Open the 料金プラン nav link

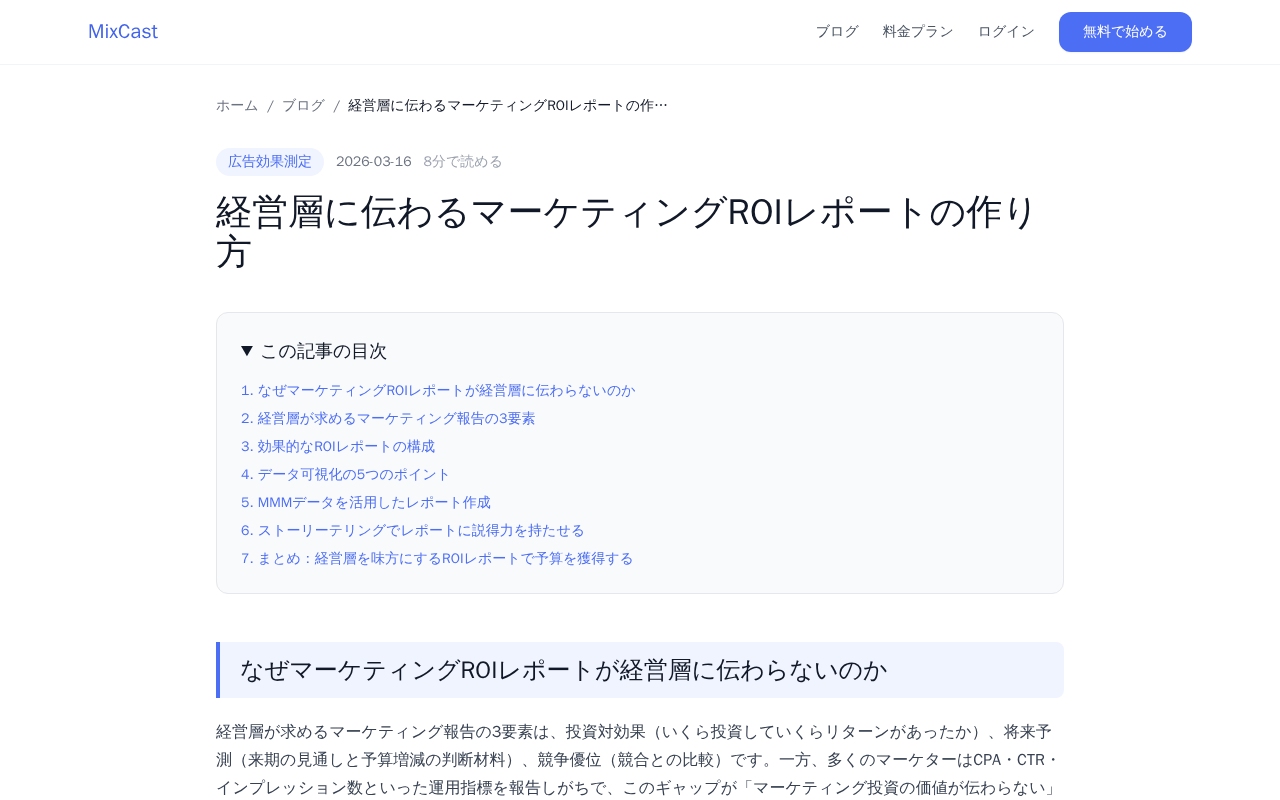pos(918,31)
